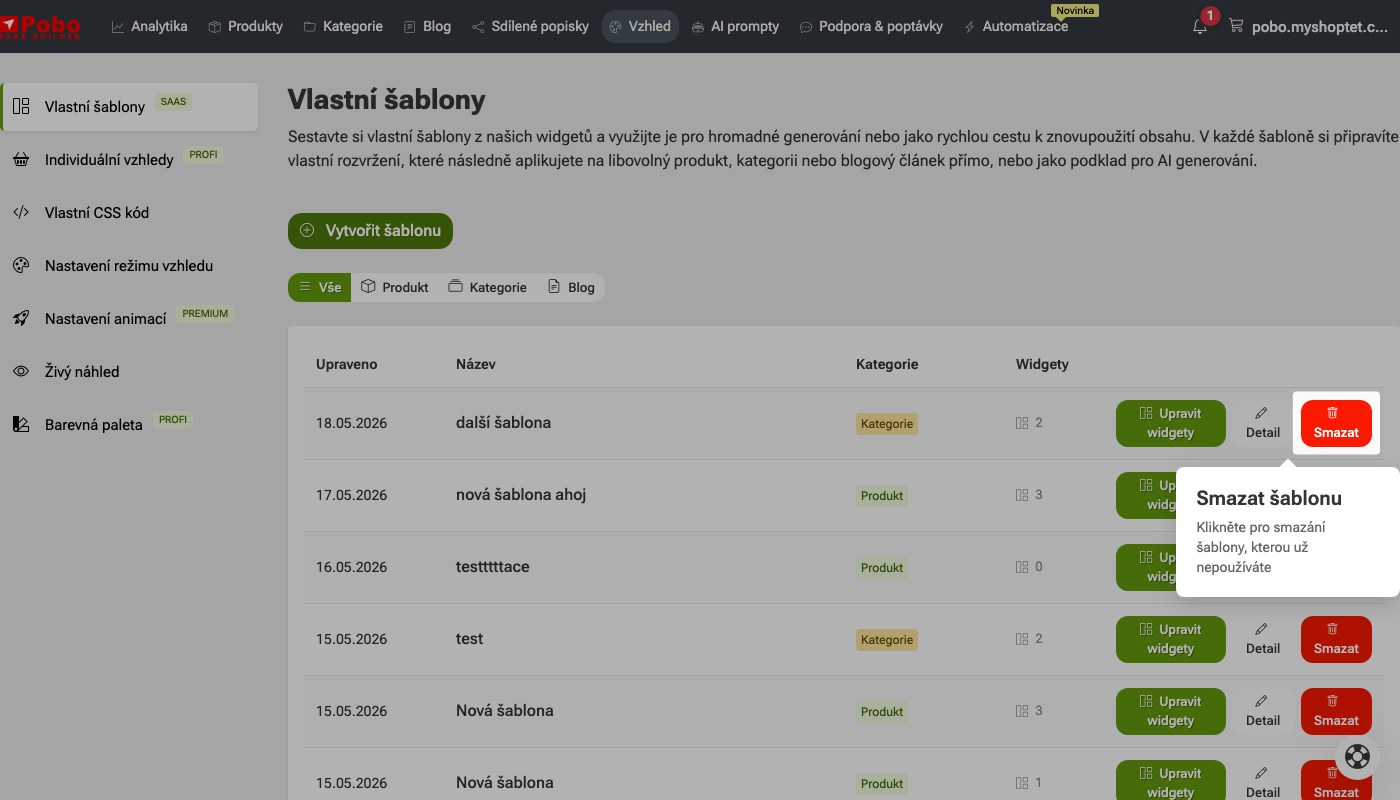1400x800 pixels.
Task: Open Detail for the test template
Action: [1263, 639]
